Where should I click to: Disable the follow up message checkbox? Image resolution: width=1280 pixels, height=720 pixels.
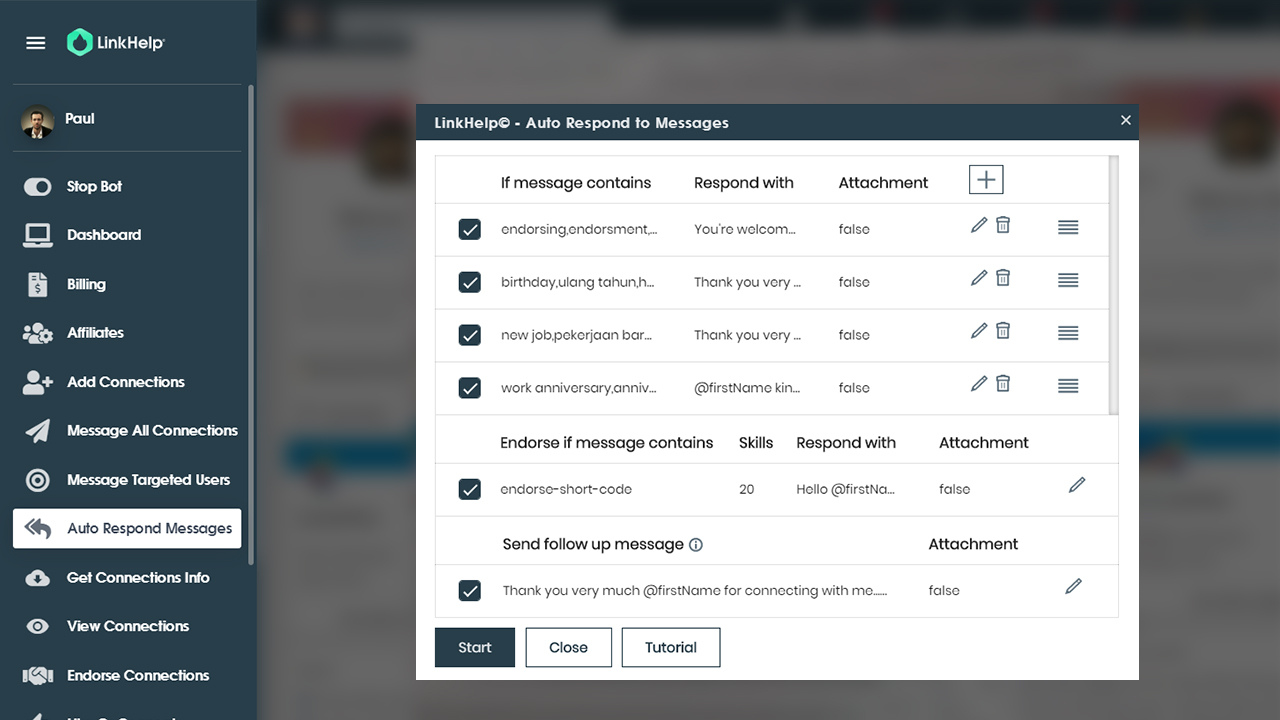pos(470,590)
